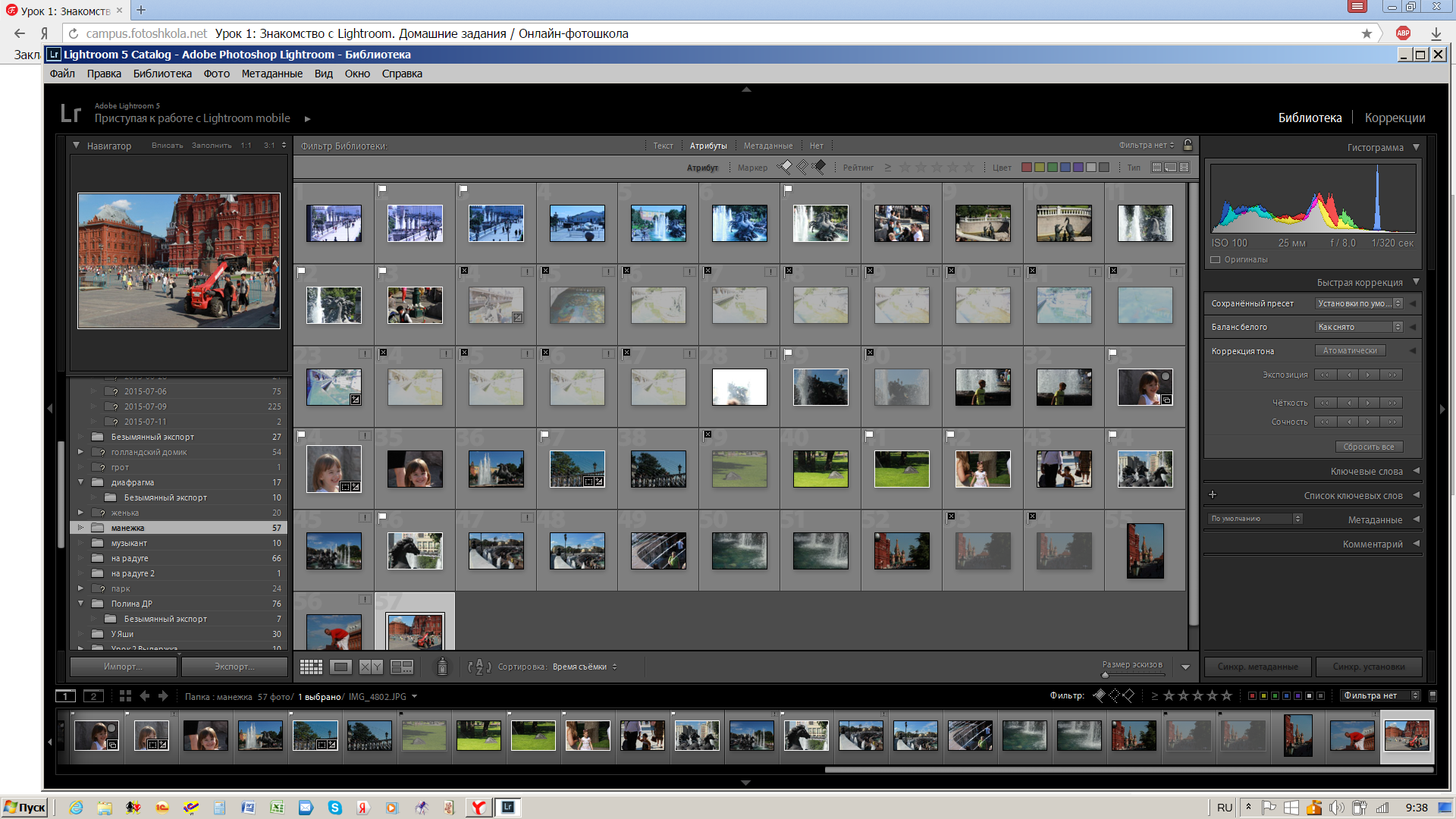
Task: Switch to grid view mode
Action: point(311,667)
